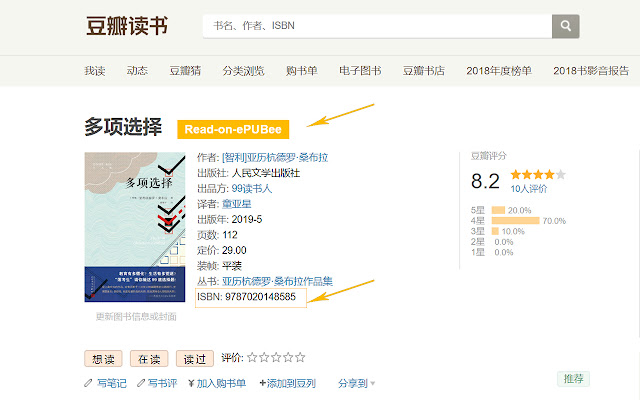This screenshot has width=640, height=400.
Task: Open the 豆瓣书店 navigation item
Action: (424, 71)
